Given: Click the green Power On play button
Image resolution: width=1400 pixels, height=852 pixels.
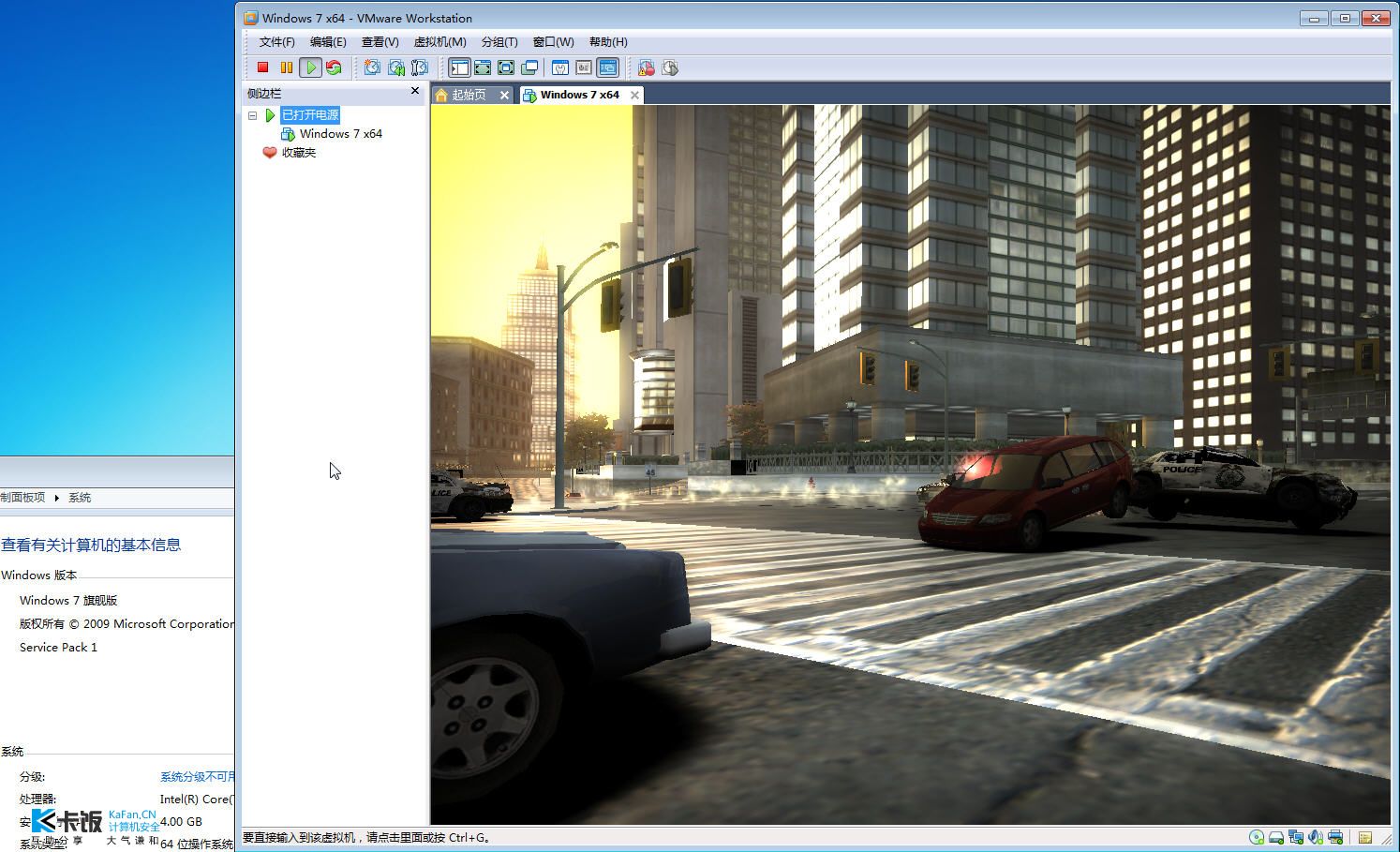Looking at the screenshot, I should [310, 67].
